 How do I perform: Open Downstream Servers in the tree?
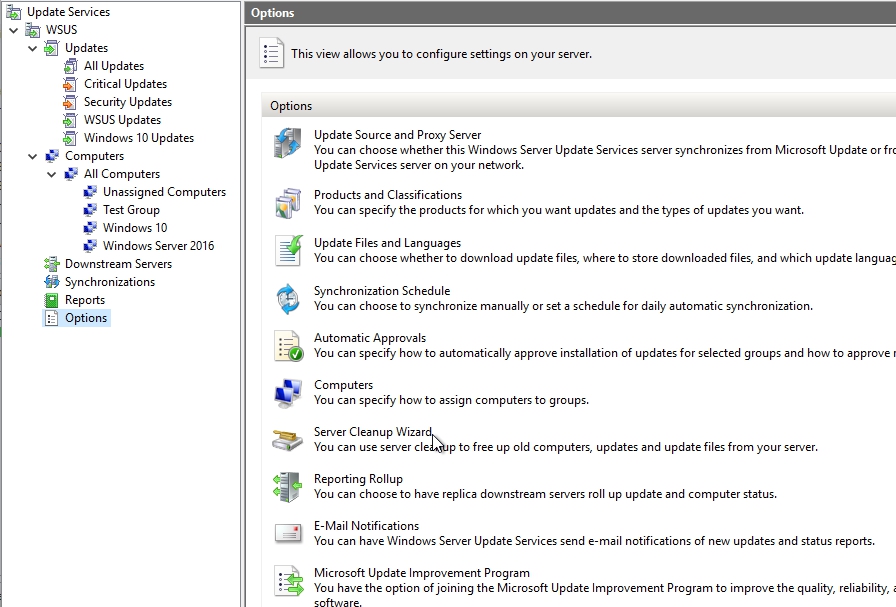coord(118,264)
